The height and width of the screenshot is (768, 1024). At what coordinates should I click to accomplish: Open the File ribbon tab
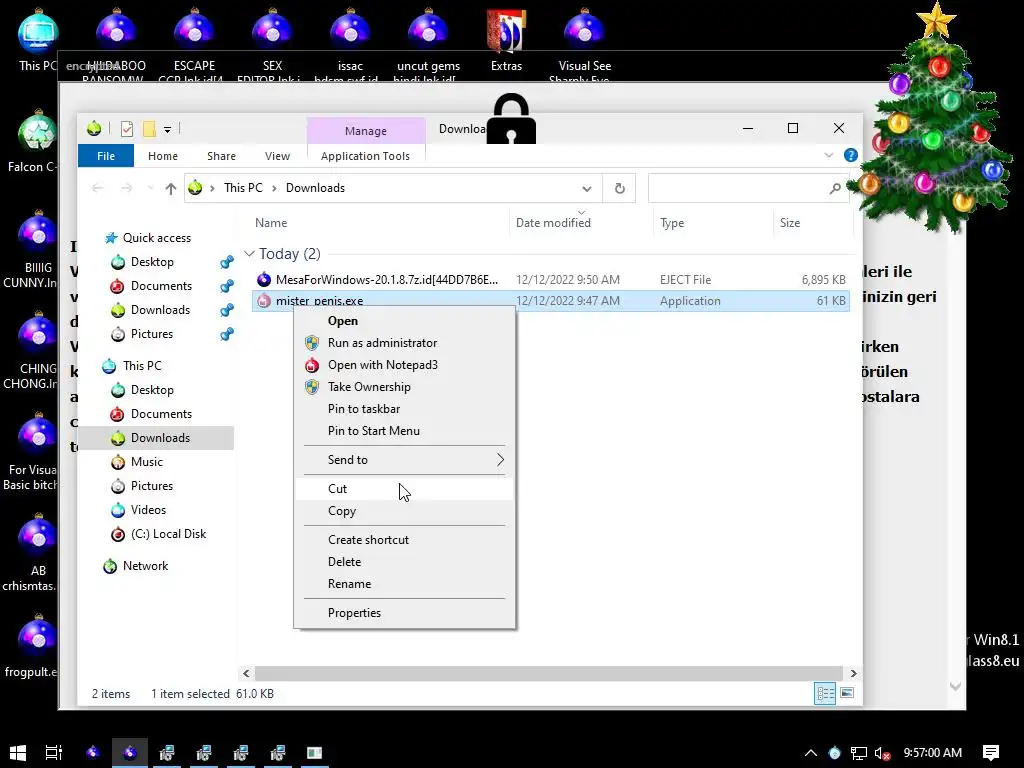[106, 156]
